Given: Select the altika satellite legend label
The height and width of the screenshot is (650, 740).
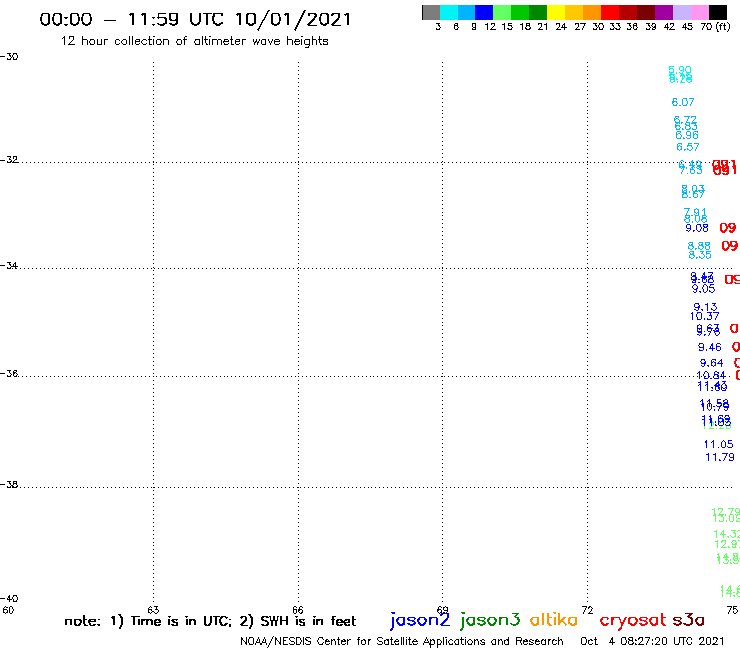Looking at the screenshot, I should coord(553,620).
